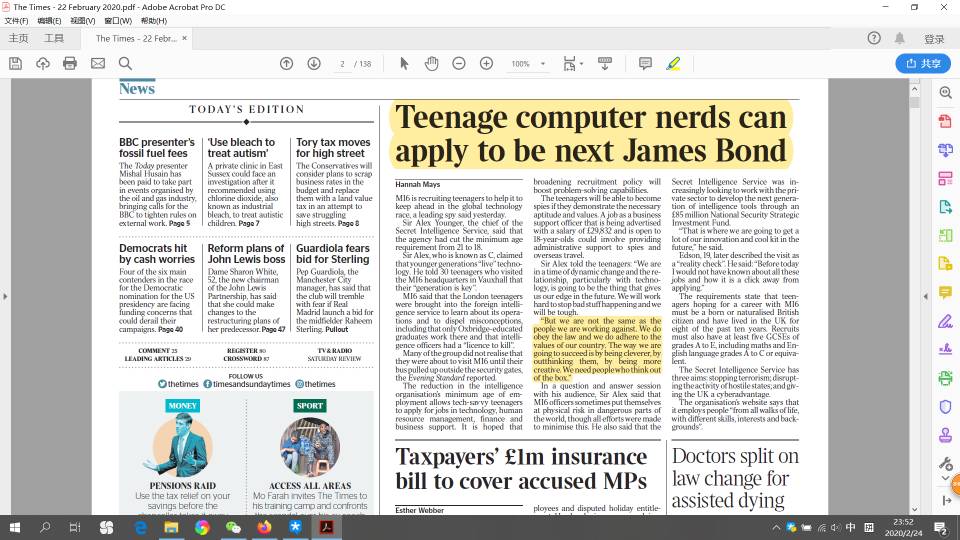The image size is (960, 540).
Task: Open the find text magnifier icon
Action: [125, 63]
